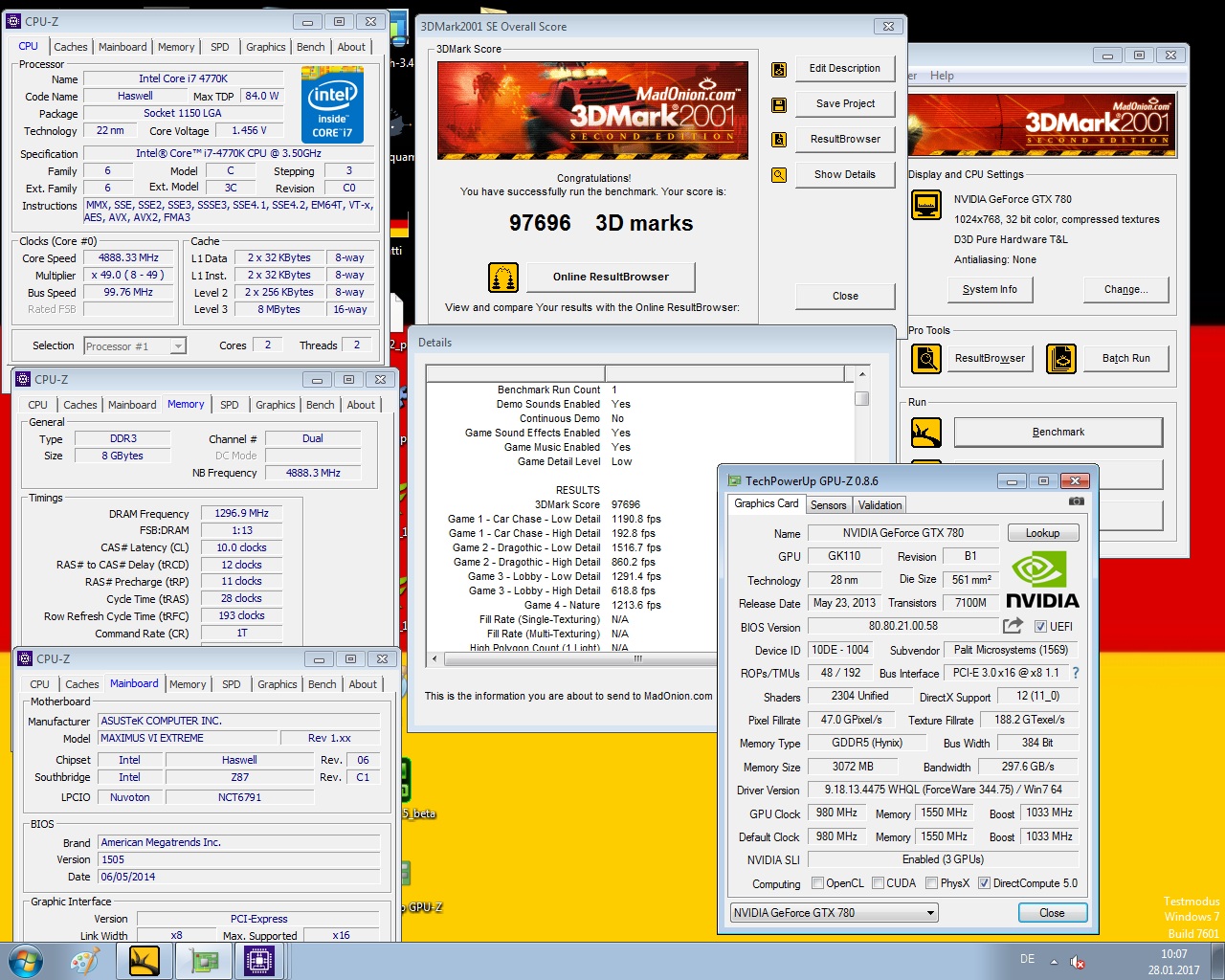1225x980 pixels.
Task: Toggle the DirectCompute 5.0 checkbox
Action: (984, 883)
